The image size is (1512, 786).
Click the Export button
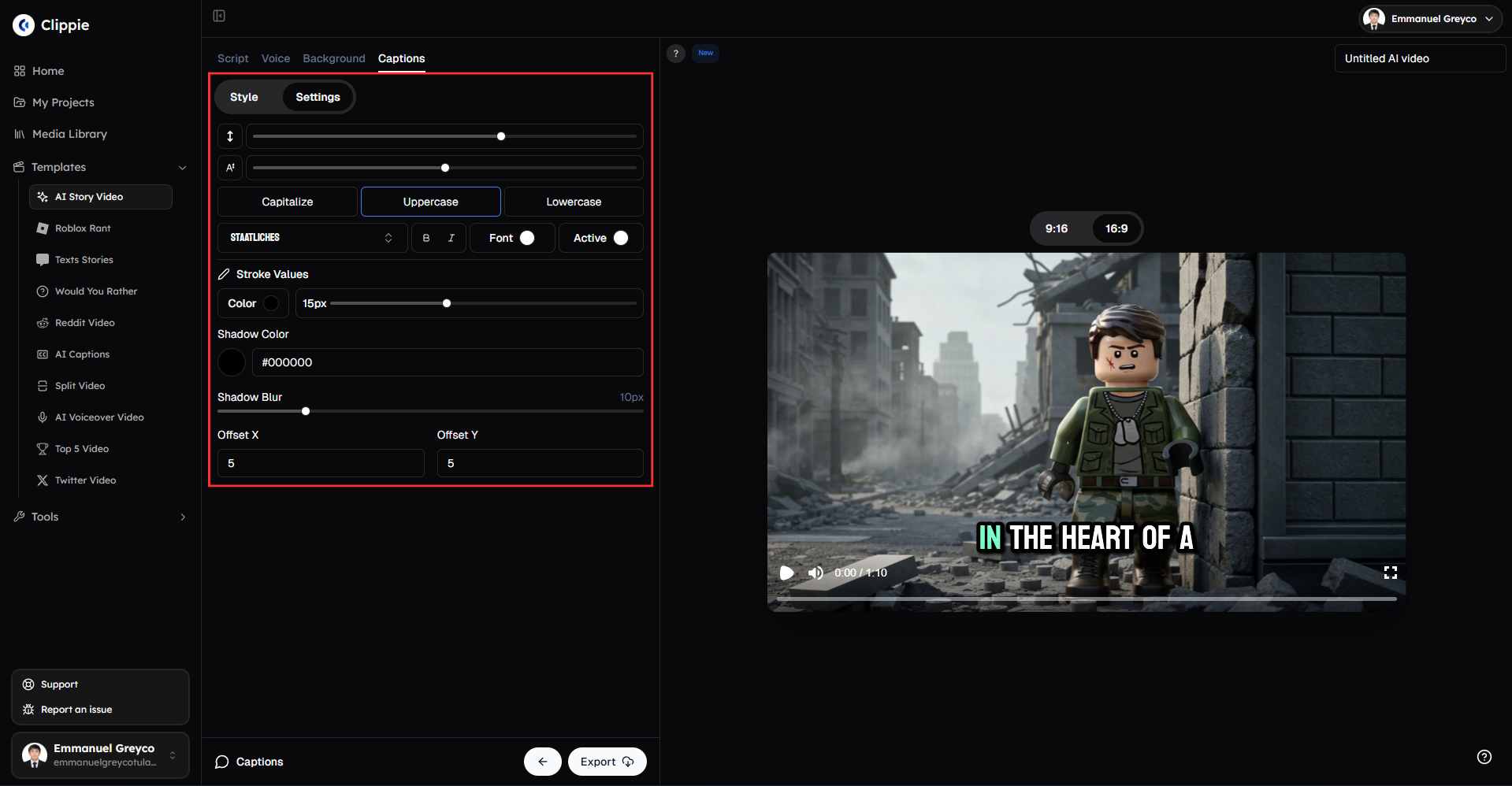coord(607,762)
